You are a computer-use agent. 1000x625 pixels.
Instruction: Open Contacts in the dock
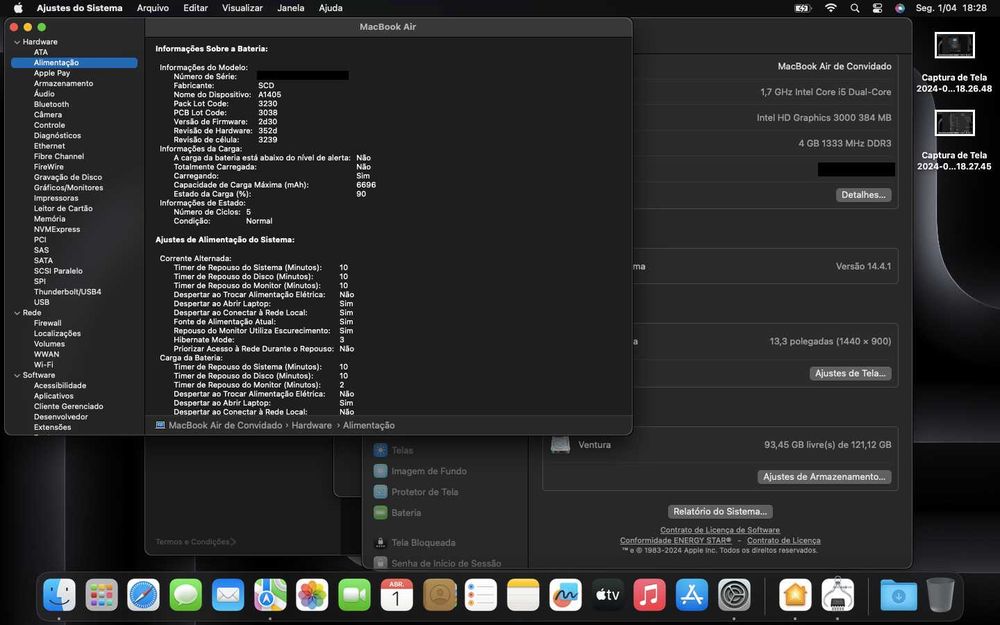click(x=439, y=595)
